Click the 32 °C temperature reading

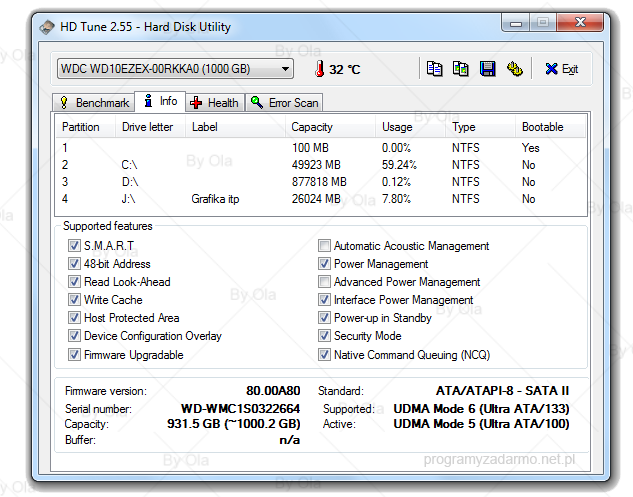pyautogui.click(x=344, y=69)
